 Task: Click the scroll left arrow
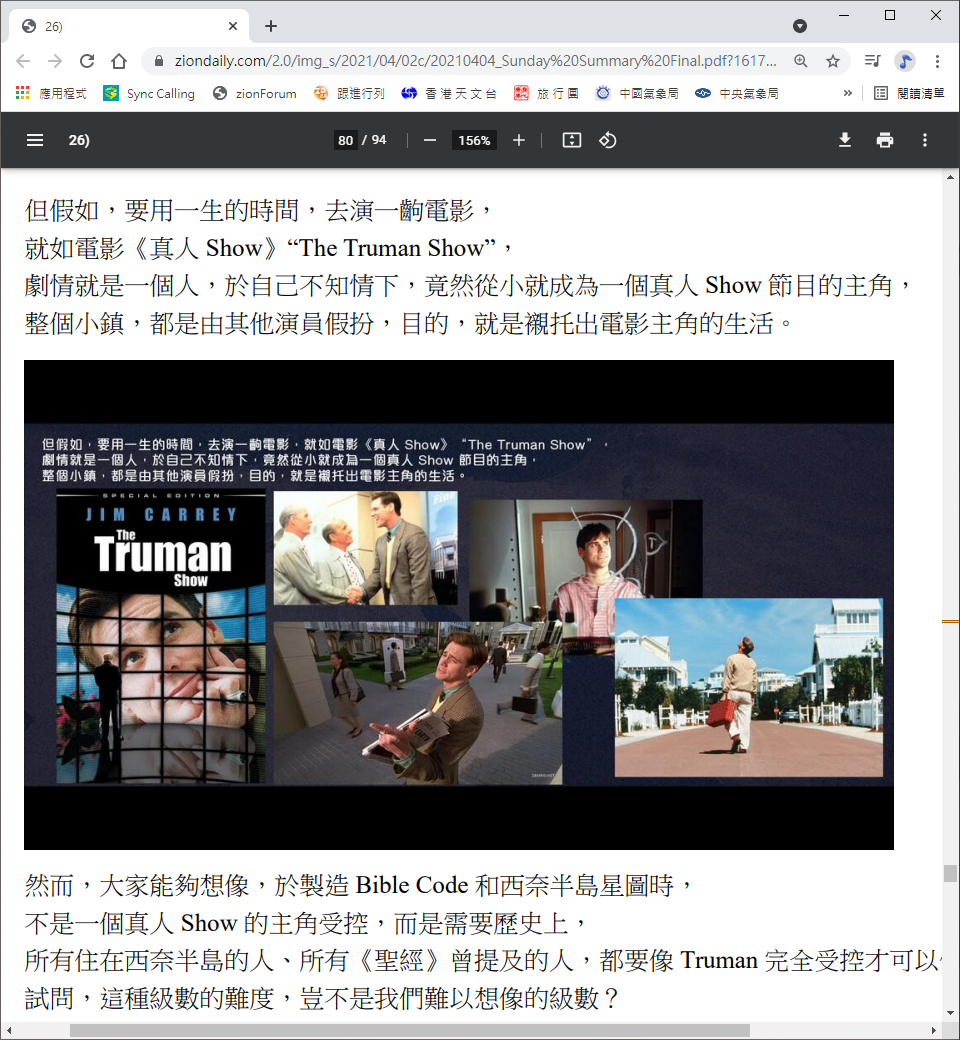[x=9, y=1031]
